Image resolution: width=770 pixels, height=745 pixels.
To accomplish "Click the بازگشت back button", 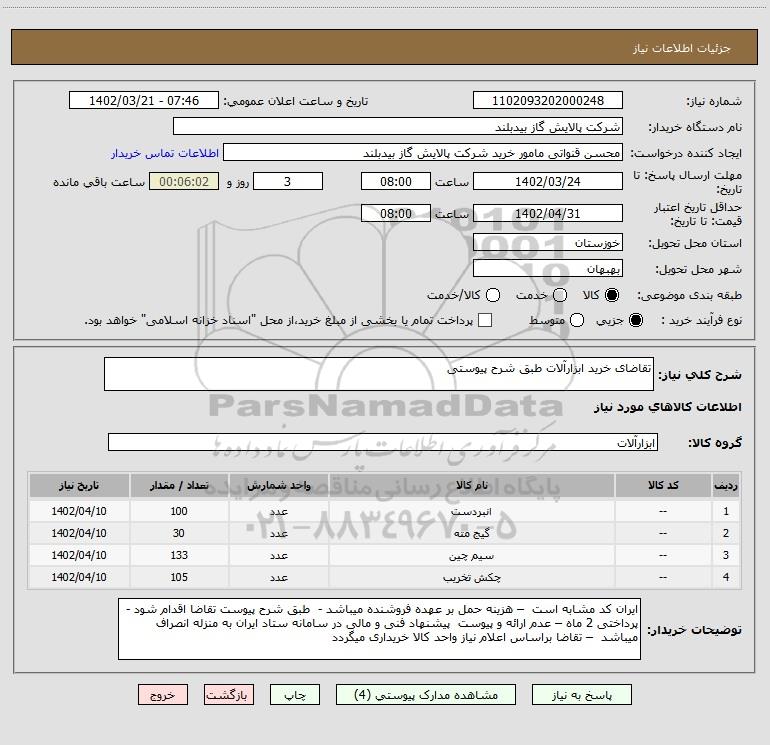I will click(229, 695).
